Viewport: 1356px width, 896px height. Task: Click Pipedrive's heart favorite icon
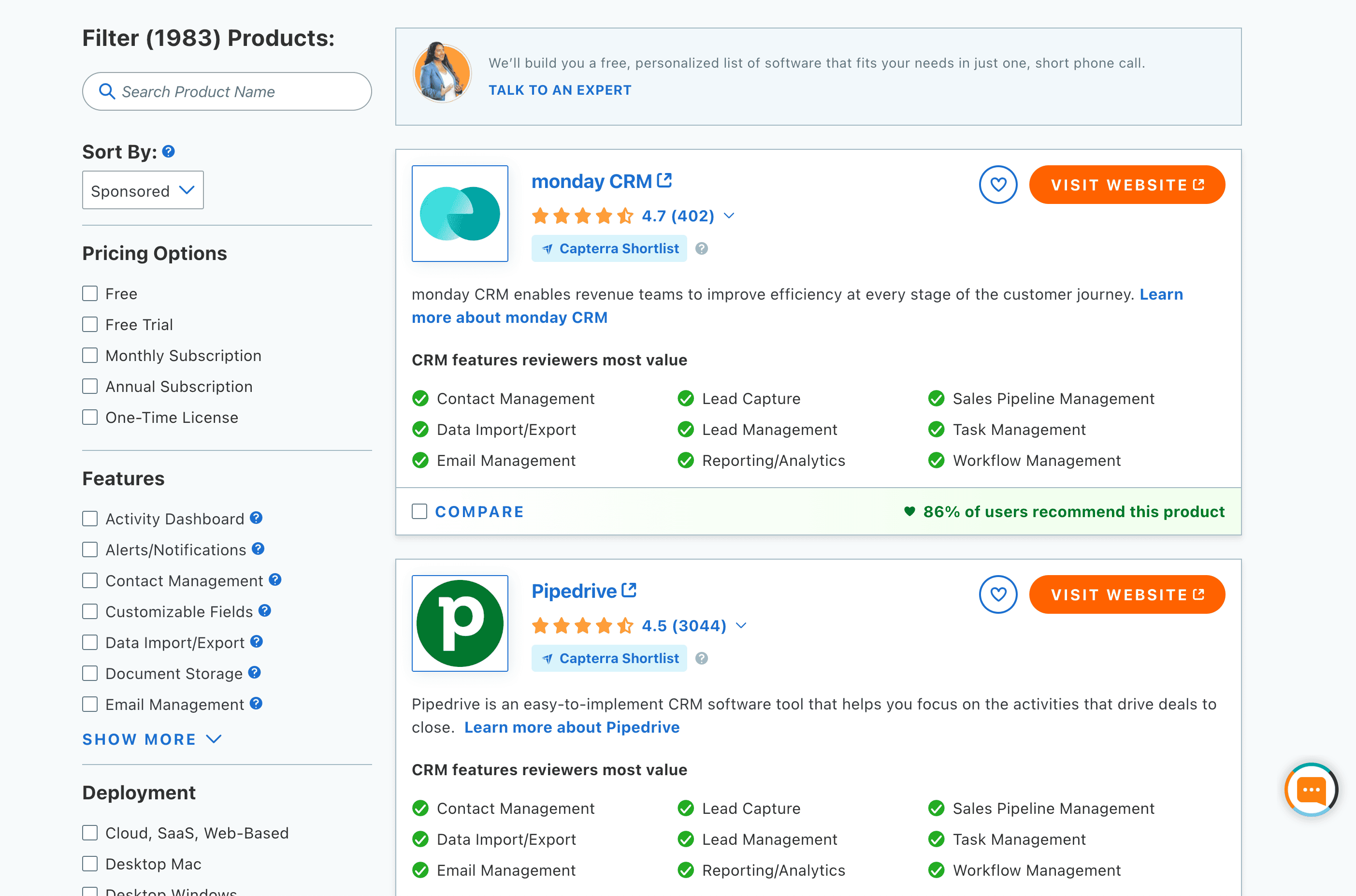[998, 594]
